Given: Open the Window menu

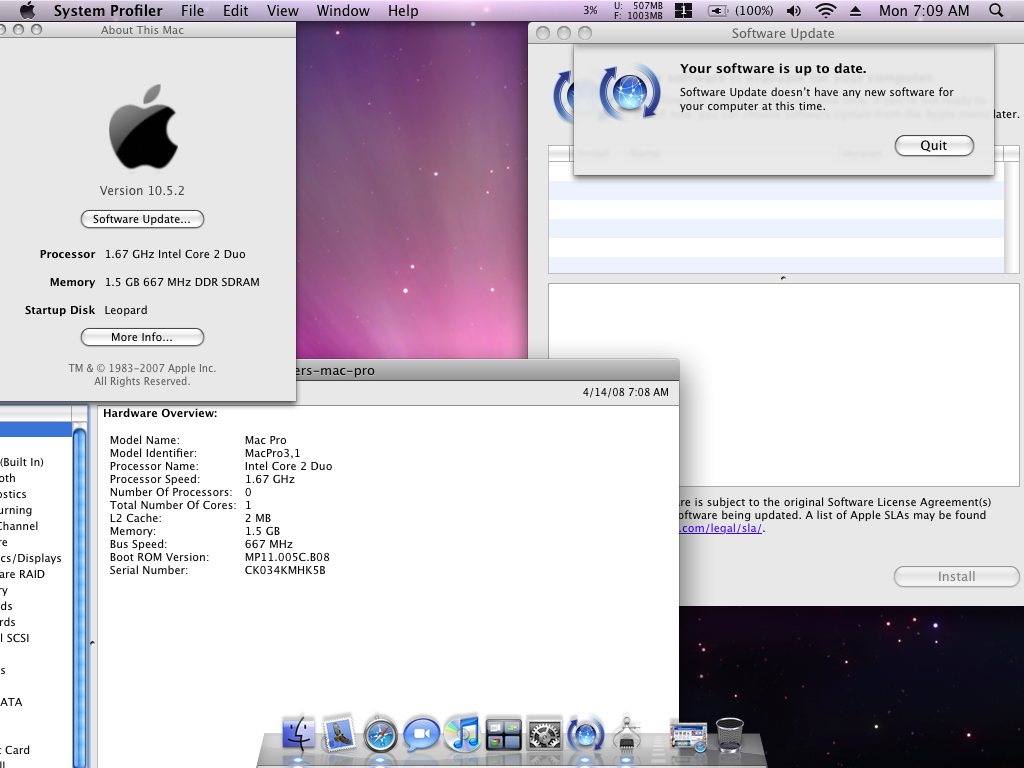Looking at the screenshot, I should (343, 10).
